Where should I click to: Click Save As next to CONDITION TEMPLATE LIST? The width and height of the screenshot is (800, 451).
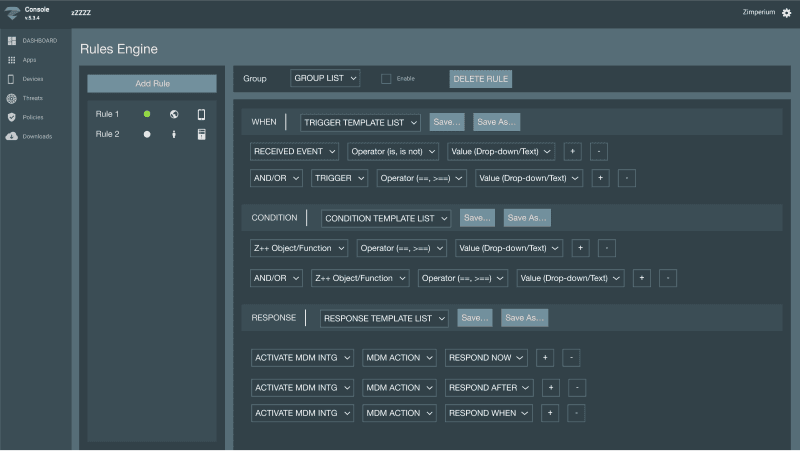click(x=526, y=218)
